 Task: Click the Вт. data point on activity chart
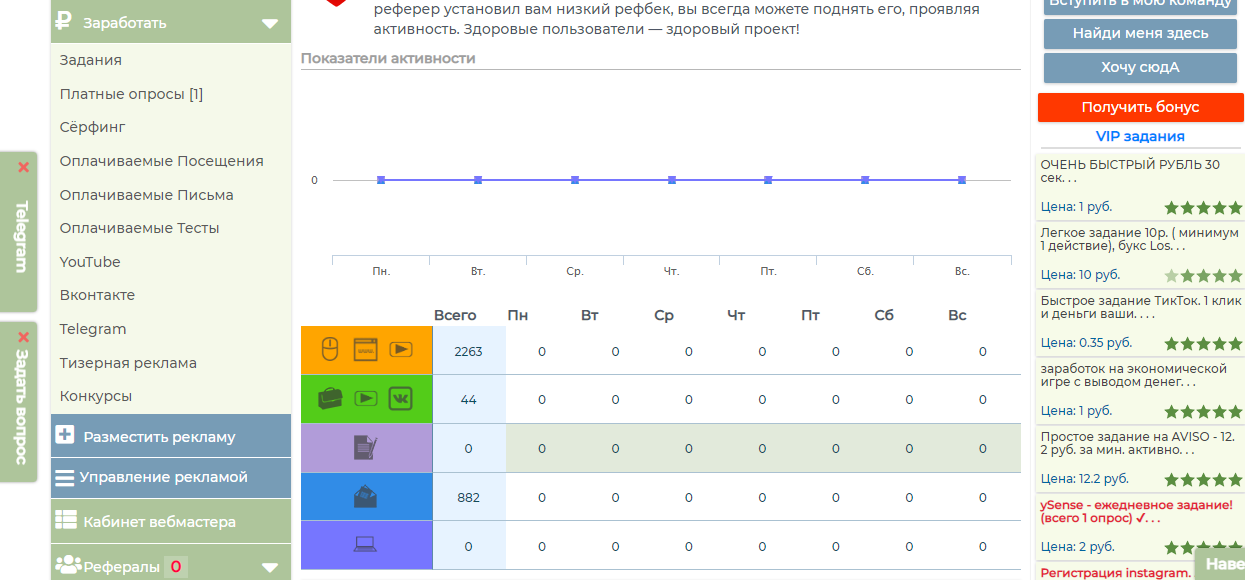[x=478, y=180]
